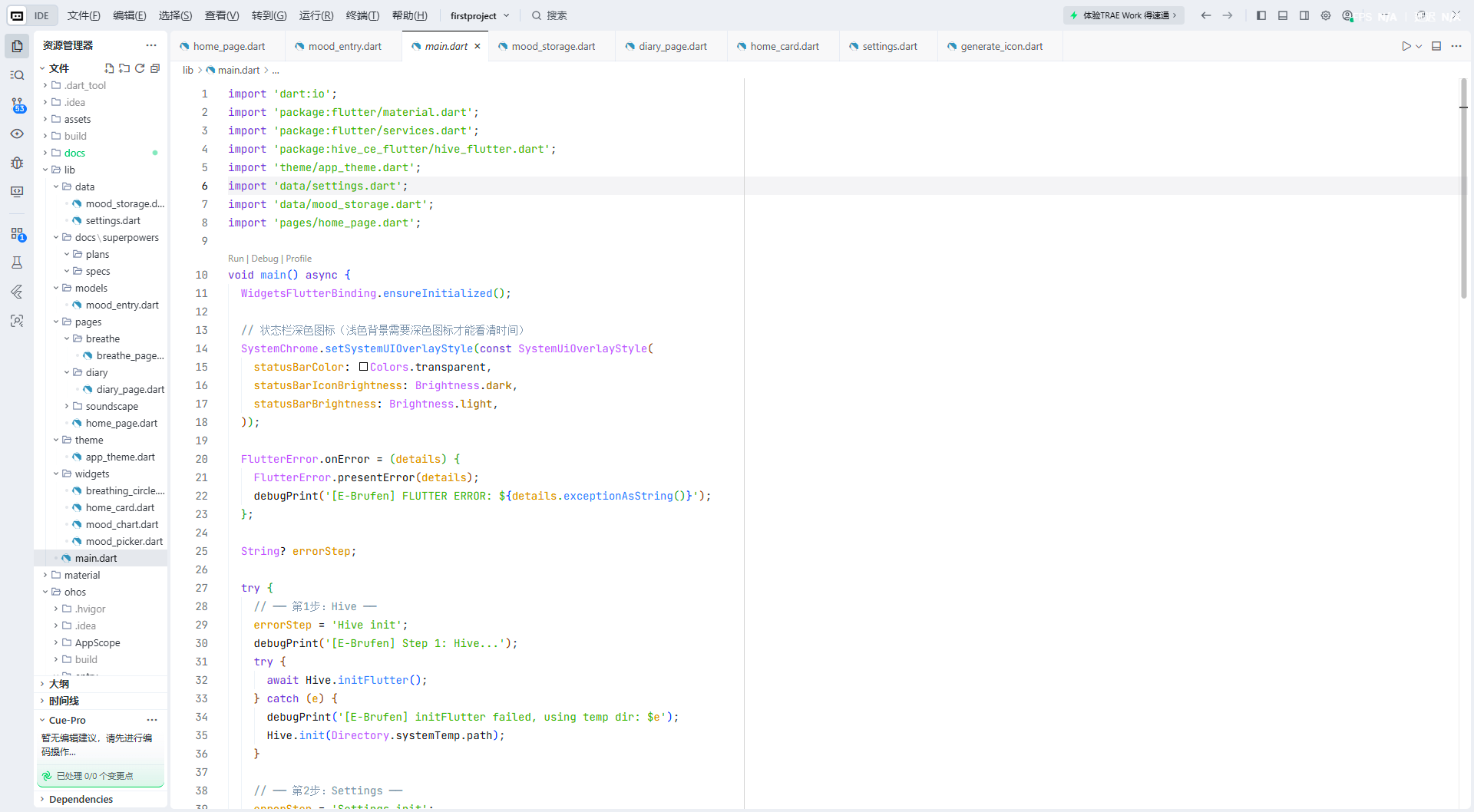Open the 终端 menu

[362, 15]
